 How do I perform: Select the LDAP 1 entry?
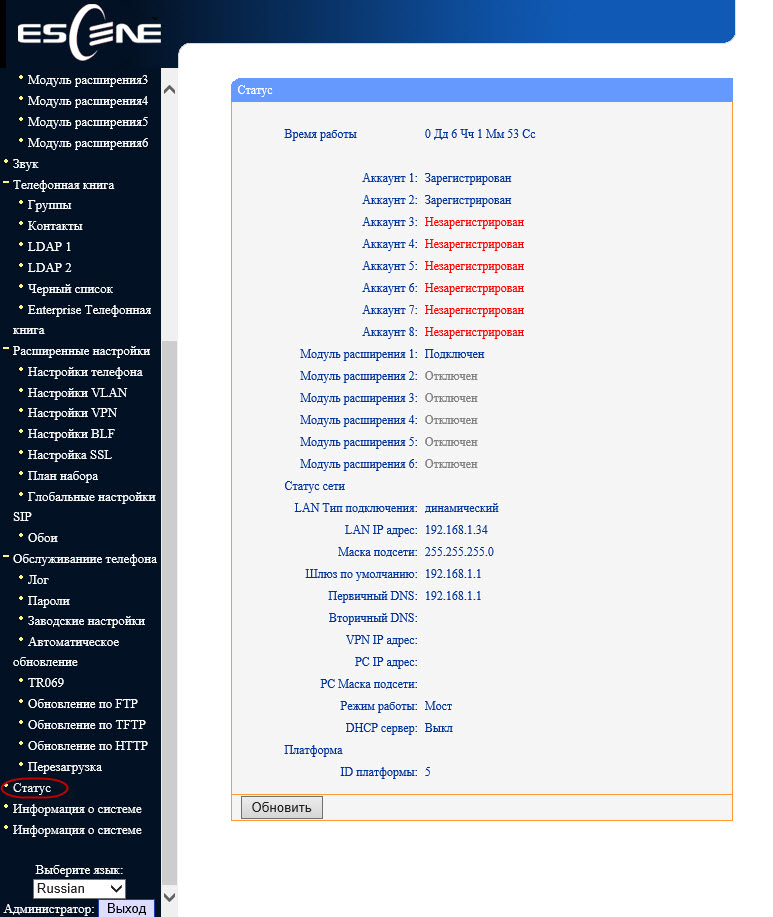[x=49, y=247]
